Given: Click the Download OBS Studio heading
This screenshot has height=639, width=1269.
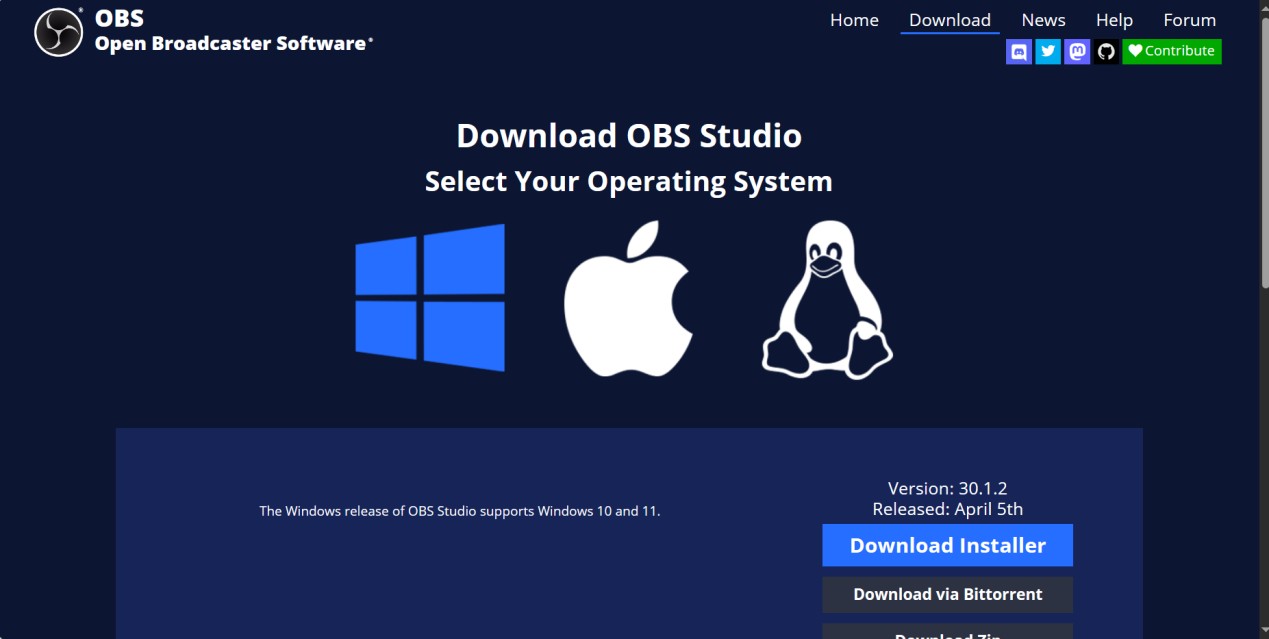Looking at the screenshot, I should click(x=629, y=135).
